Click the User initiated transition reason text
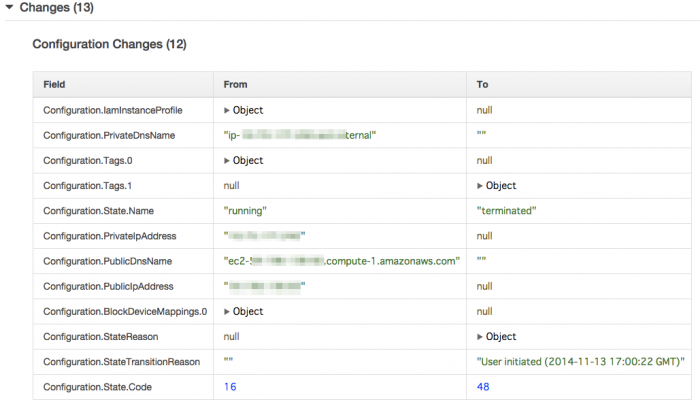Screen dimensions: 700x406 click(580, 362)
